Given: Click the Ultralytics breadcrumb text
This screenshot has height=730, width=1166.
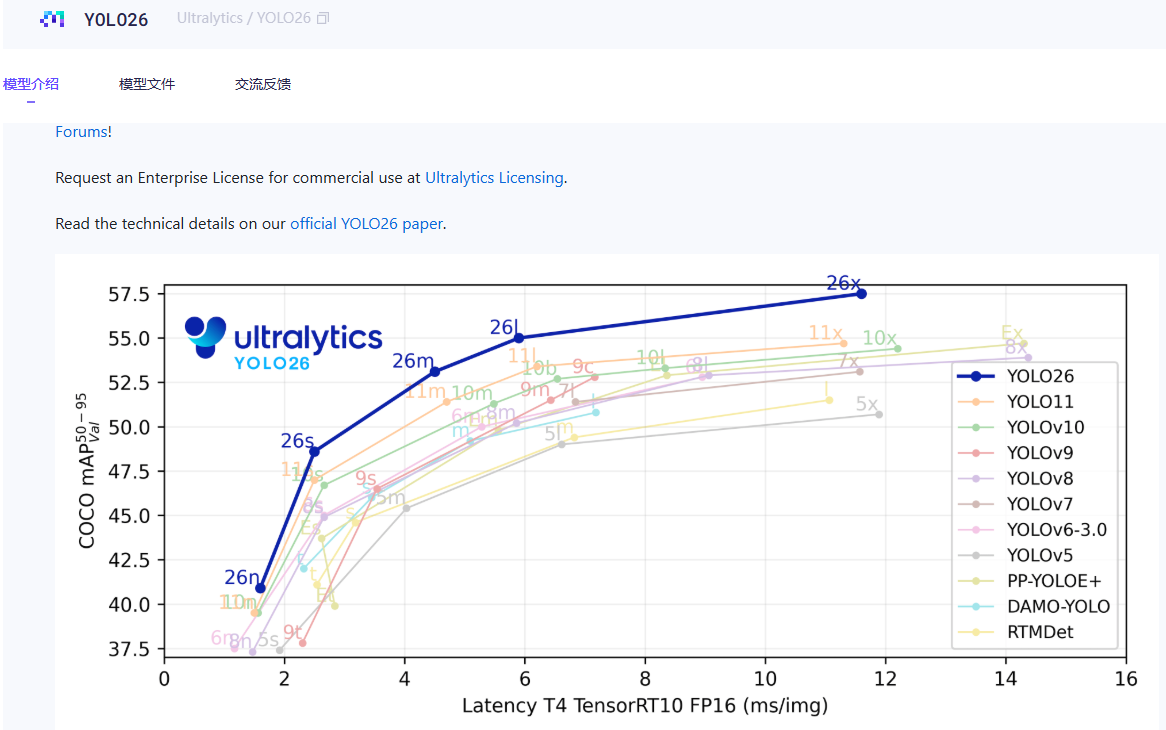Looking at the screenshot, I should click(209, 18).
